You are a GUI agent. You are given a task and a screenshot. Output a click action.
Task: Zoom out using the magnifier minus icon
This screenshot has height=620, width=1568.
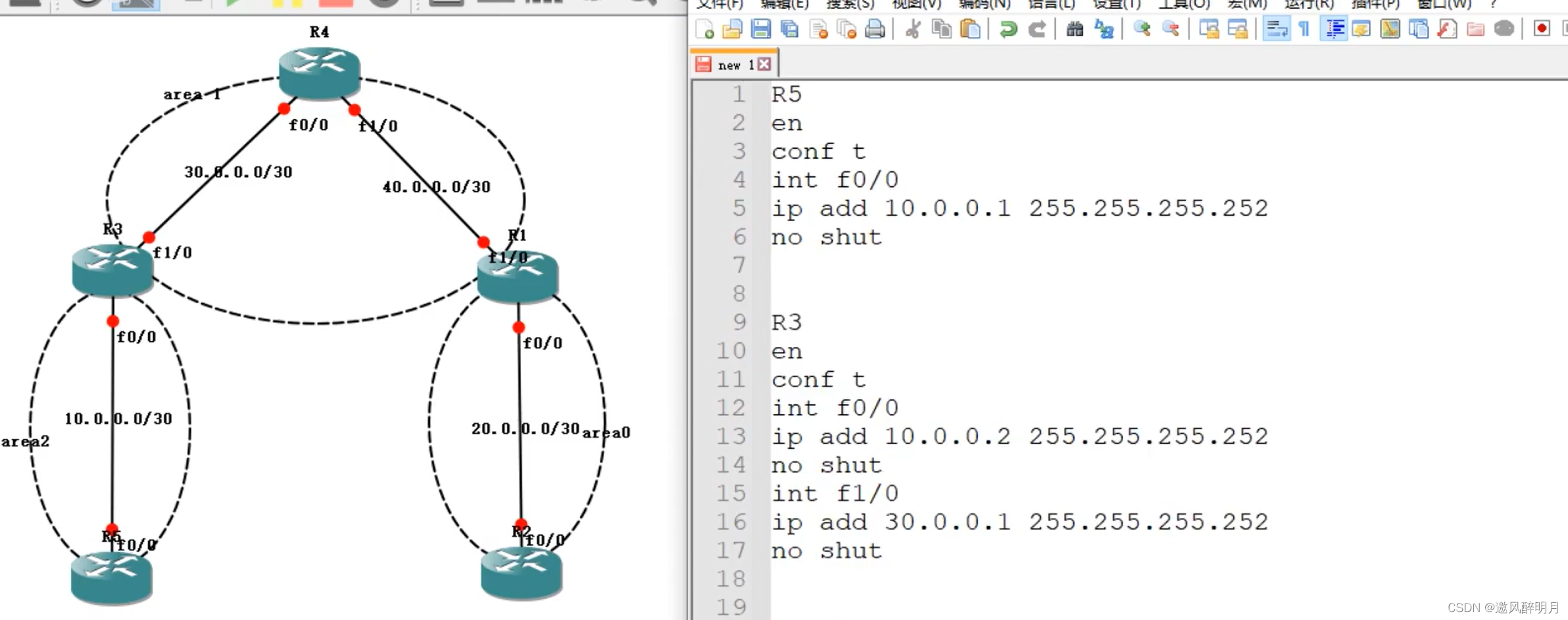point(1171,29)
